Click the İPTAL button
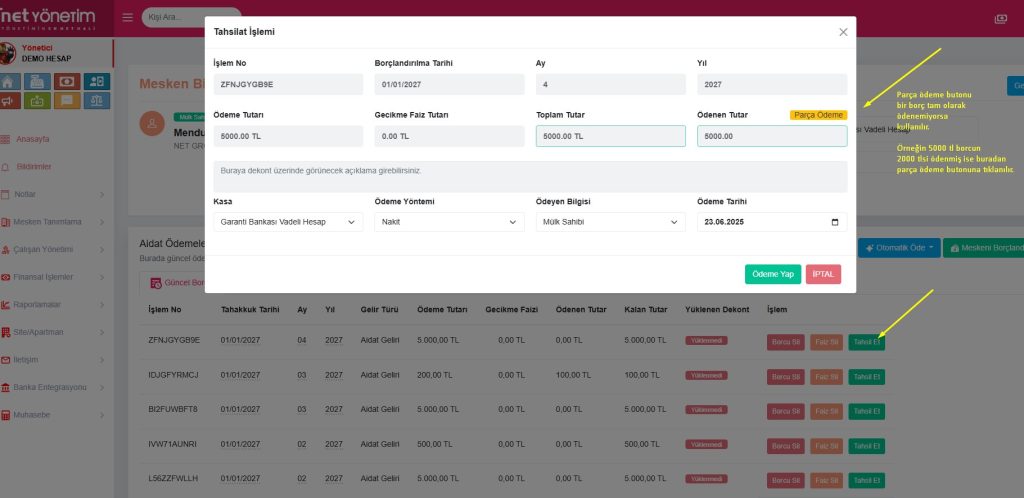The height and width of the screenshot is (498, 1024). pyautogui.click(x=823, y=274)
